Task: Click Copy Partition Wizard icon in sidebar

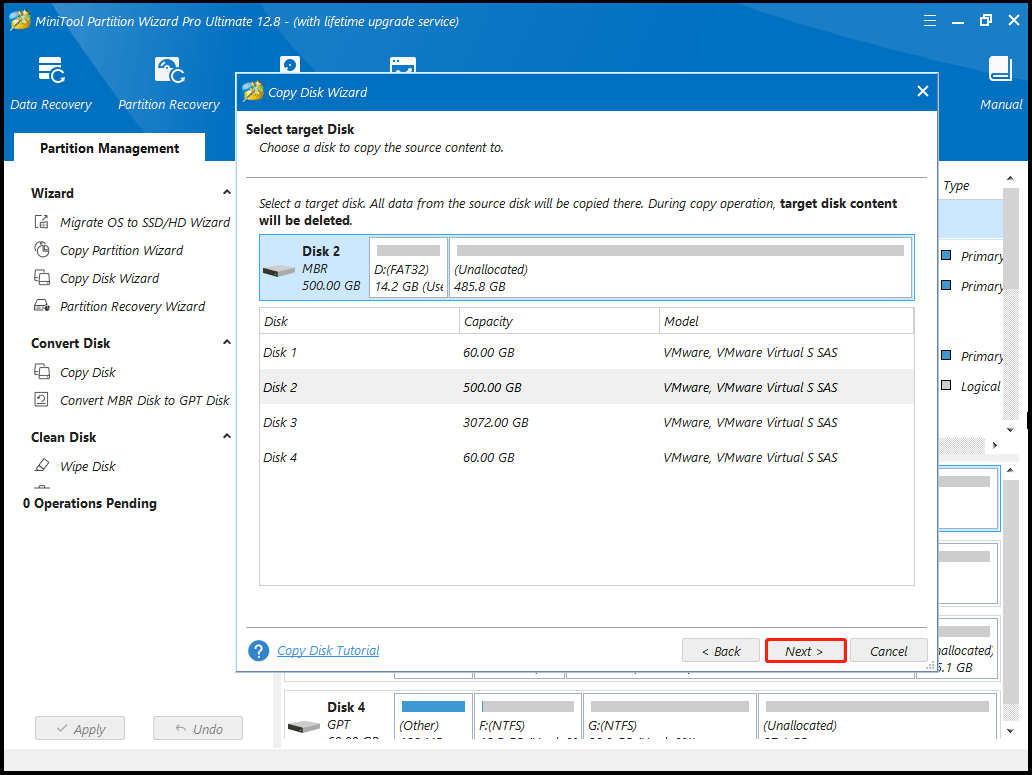Action: click(41, 250)
